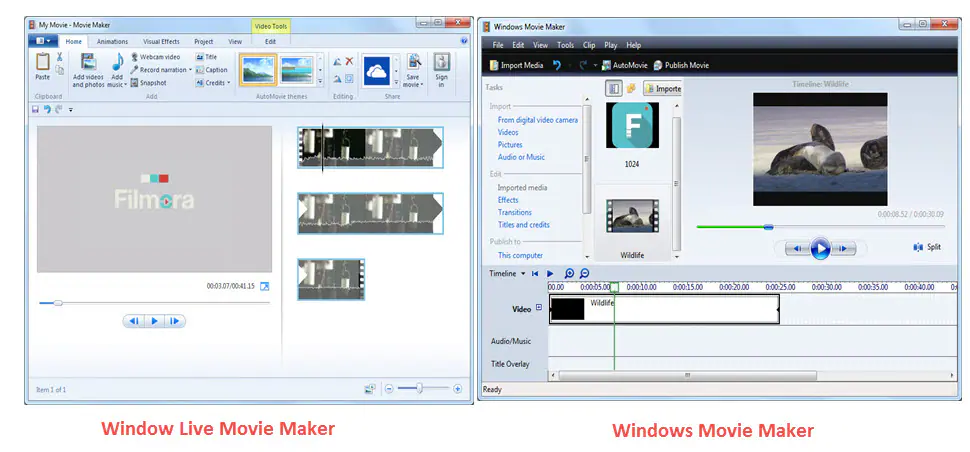The height and width of the screenshot is (452, 970).
Task: Click the zoom in plus button
Action: coord(457,389)
